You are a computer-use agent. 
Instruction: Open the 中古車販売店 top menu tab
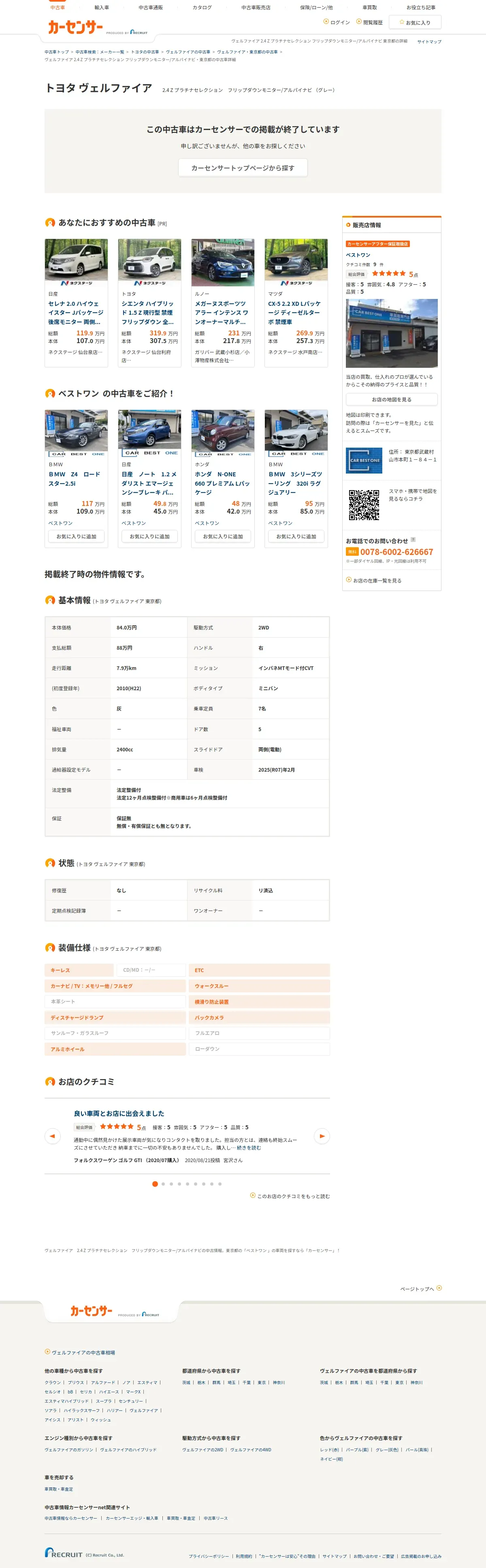[x=256, y=7]
